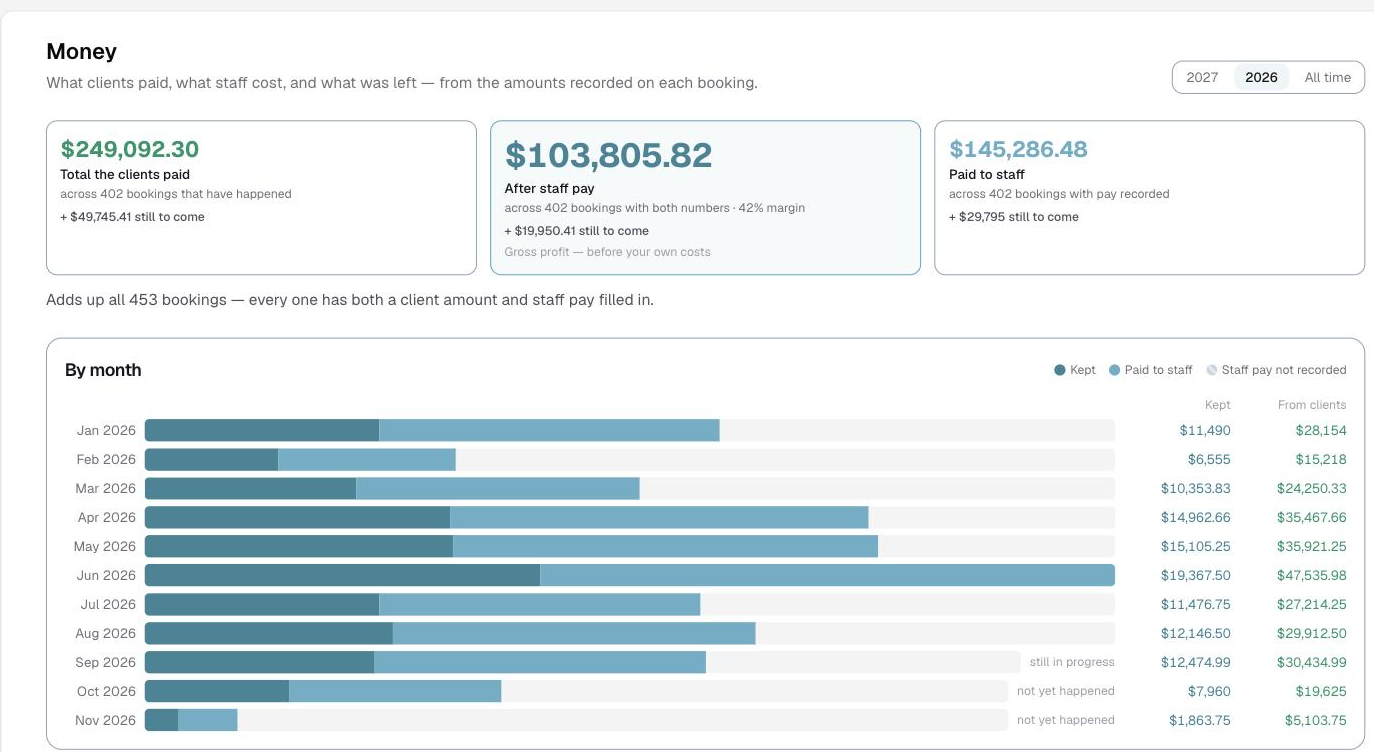This screenshot has height=752, width=1374.
Task: Switch to the 2027 year tab
Action: 1202,77
